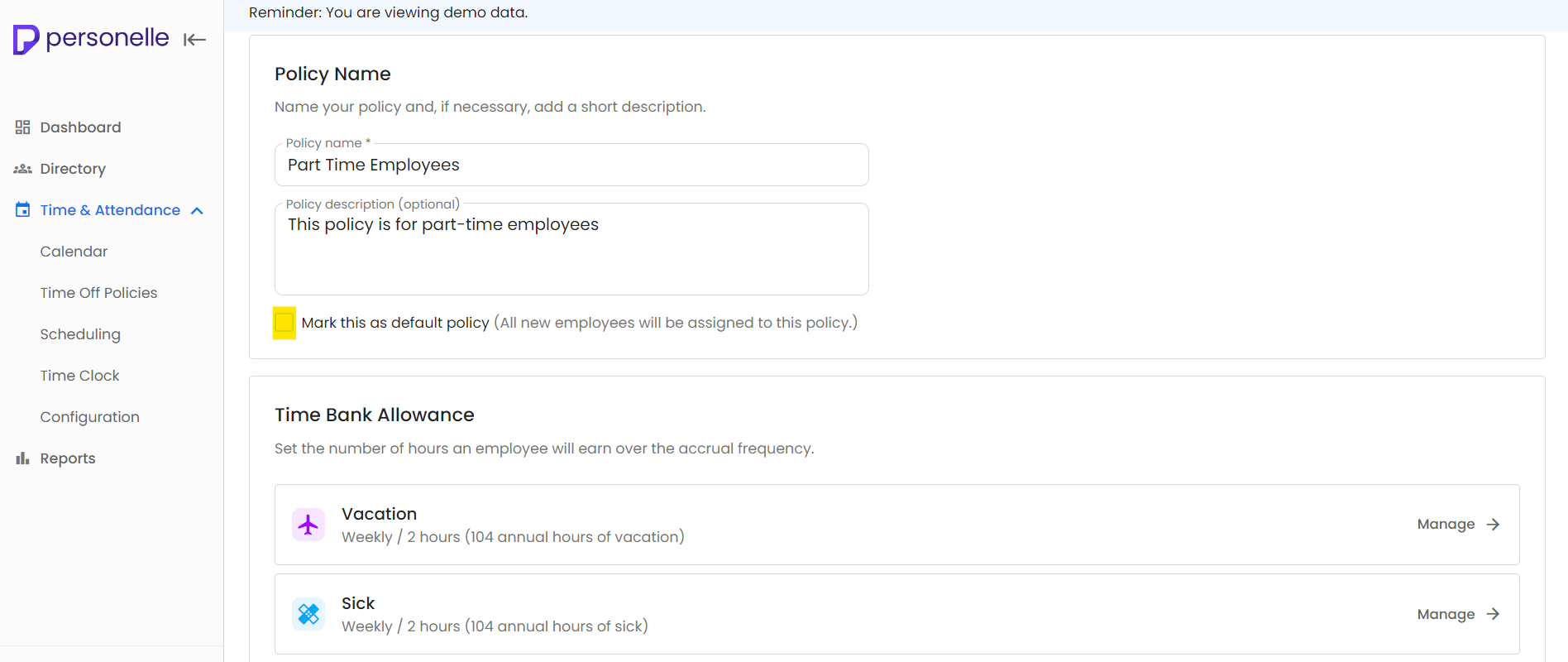1568x662 pixels.
Task: Click the Policy name input field
Action: tap(571, 164)
